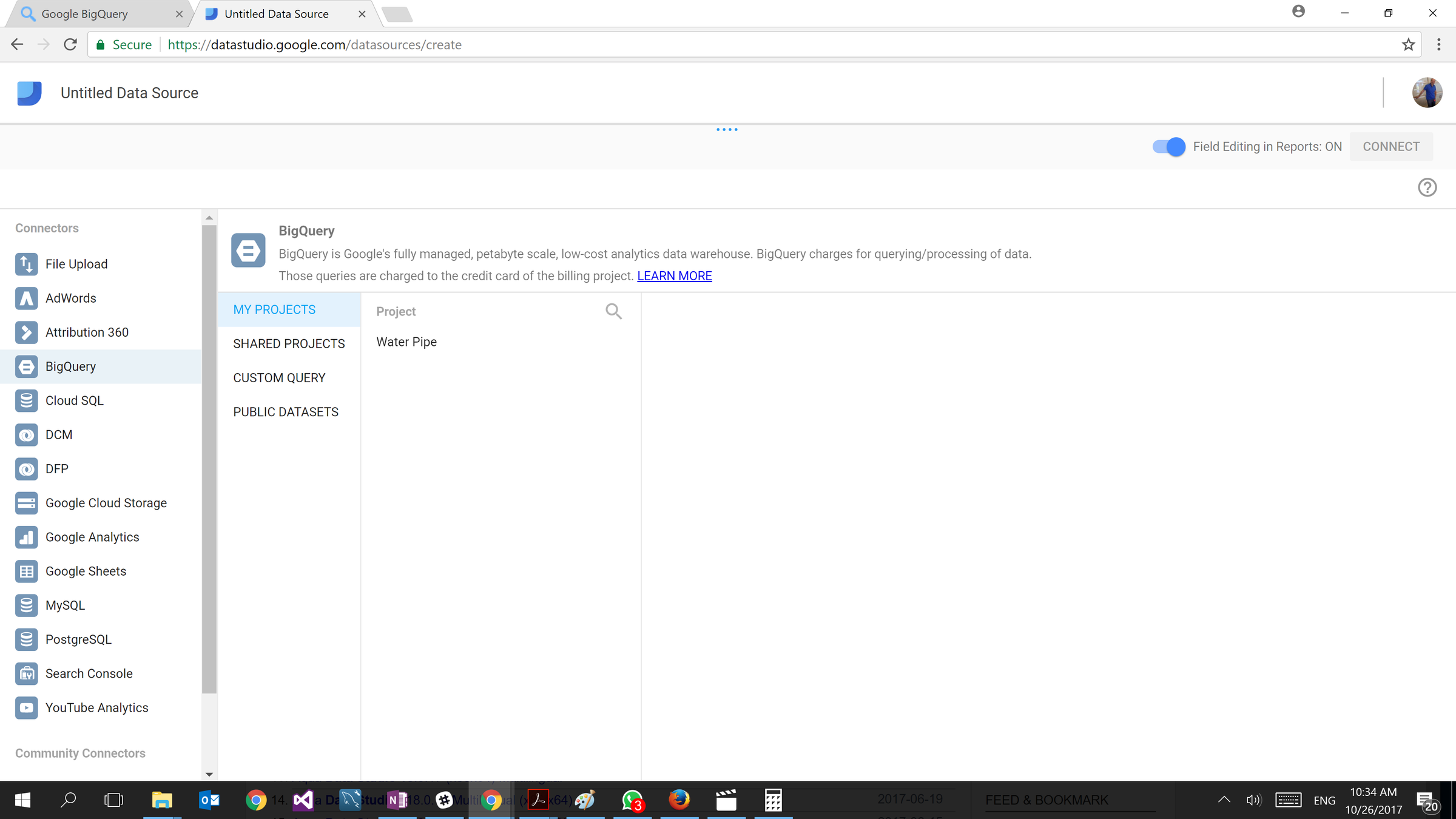Open the Search Console connector

(x=101, y=673)
